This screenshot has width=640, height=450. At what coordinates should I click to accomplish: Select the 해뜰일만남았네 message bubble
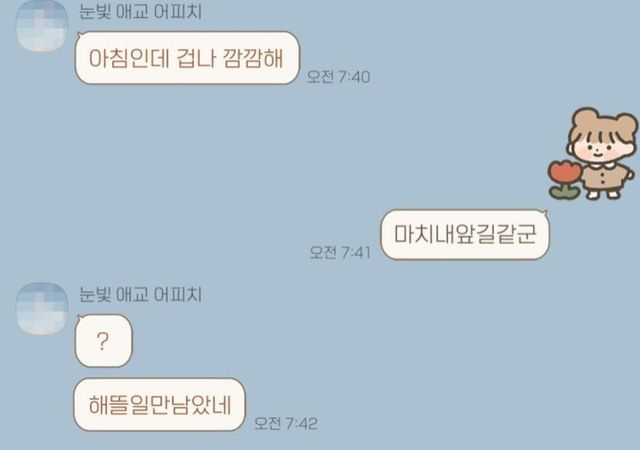159,404
